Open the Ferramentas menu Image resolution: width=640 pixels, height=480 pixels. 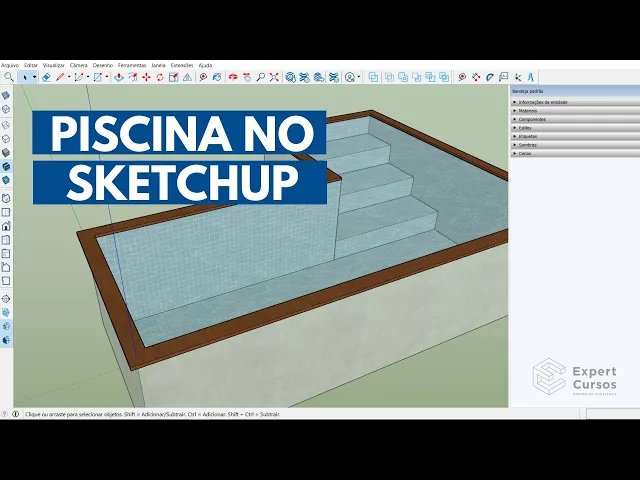tap(132, 65)
